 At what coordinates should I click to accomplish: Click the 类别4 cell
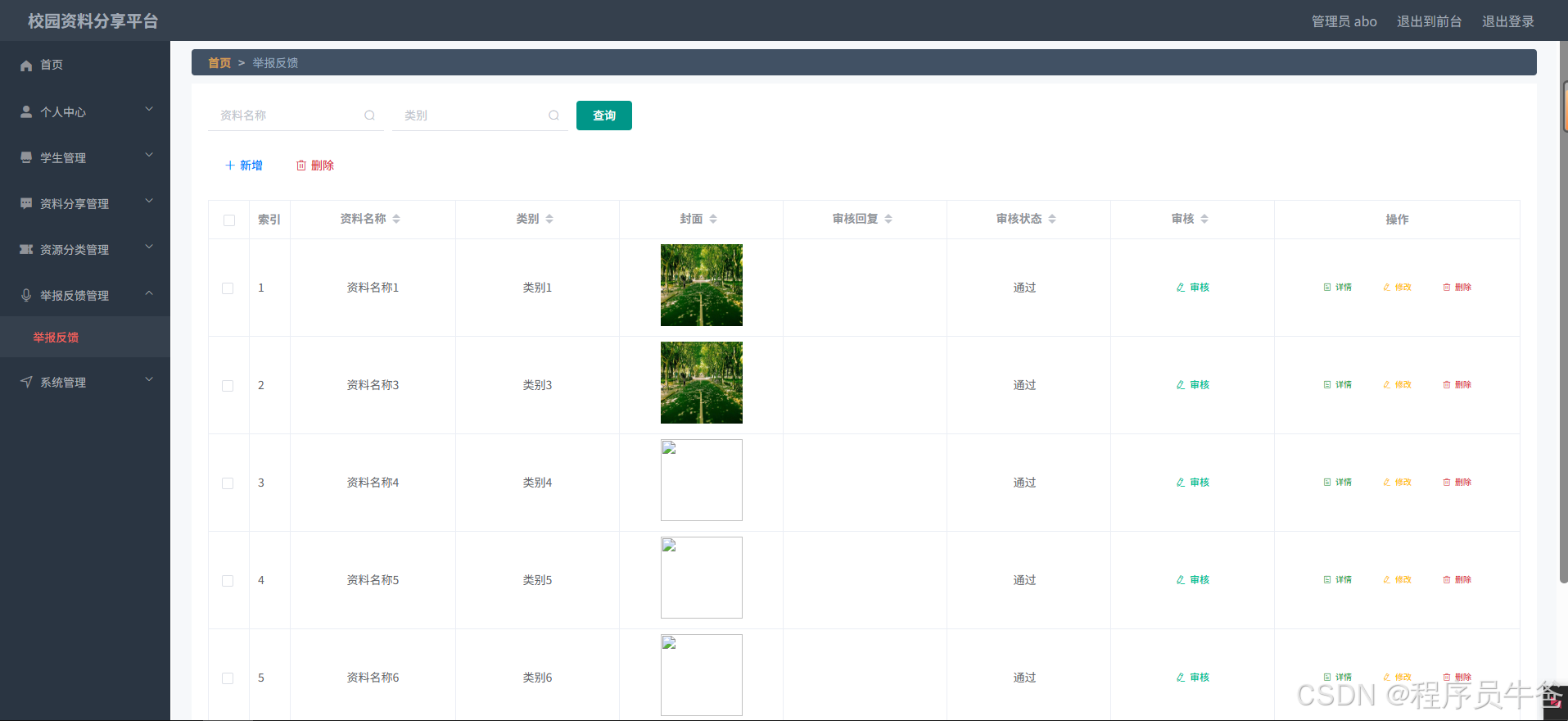coord(538,483)
